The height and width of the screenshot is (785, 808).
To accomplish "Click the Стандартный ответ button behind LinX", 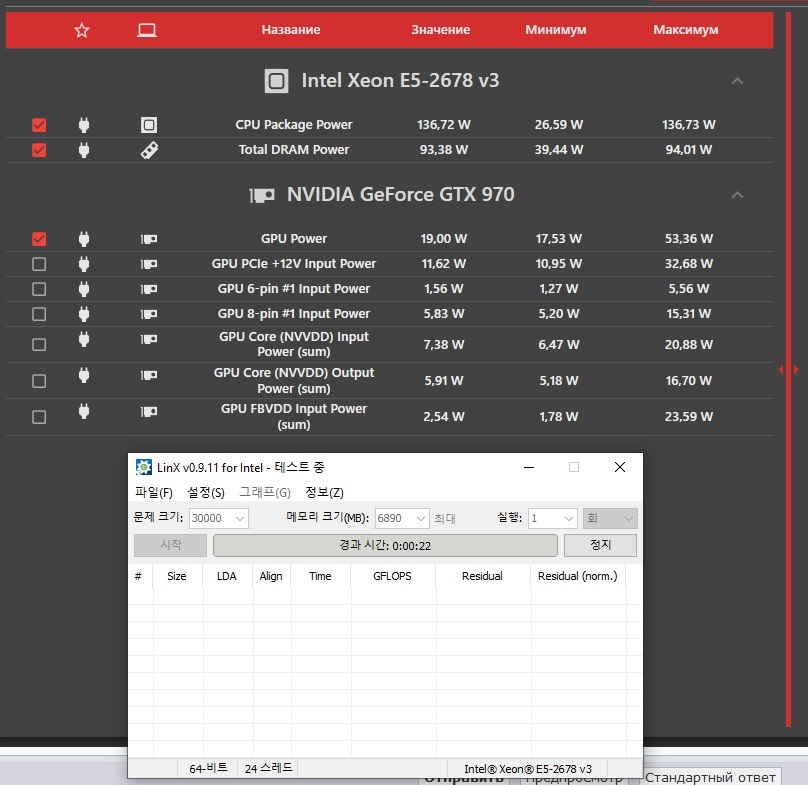I will coord(710,777).
